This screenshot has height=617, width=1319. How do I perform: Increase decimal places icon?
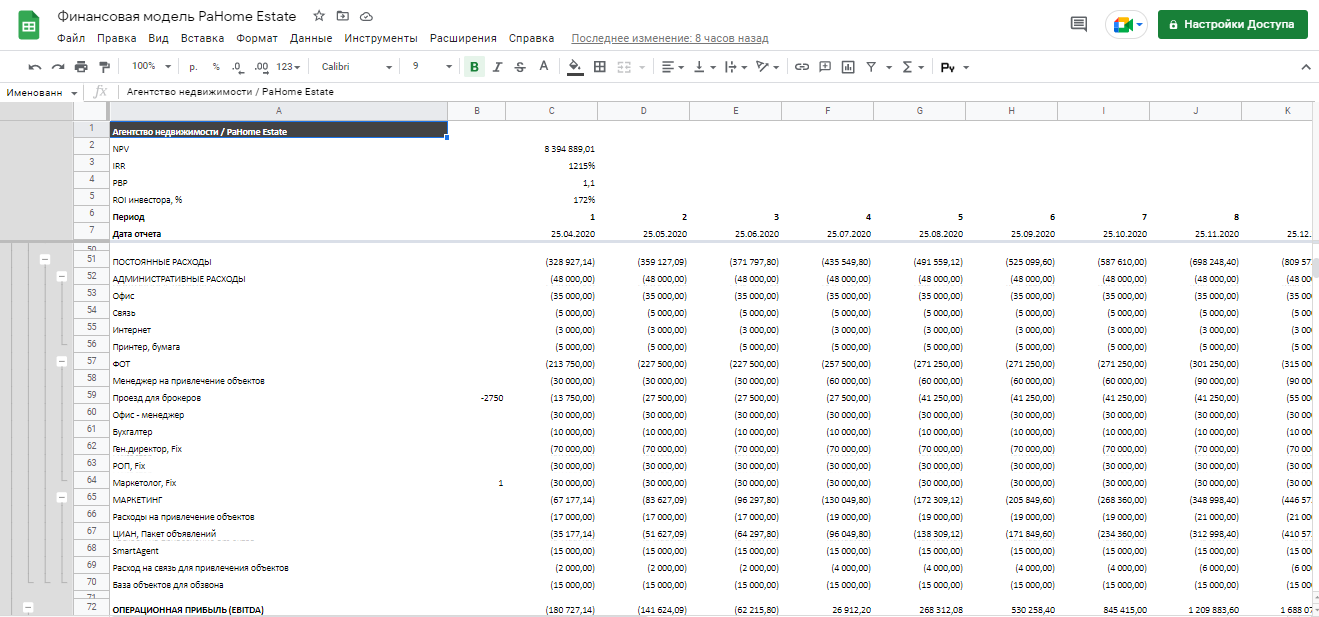[261, 67]
